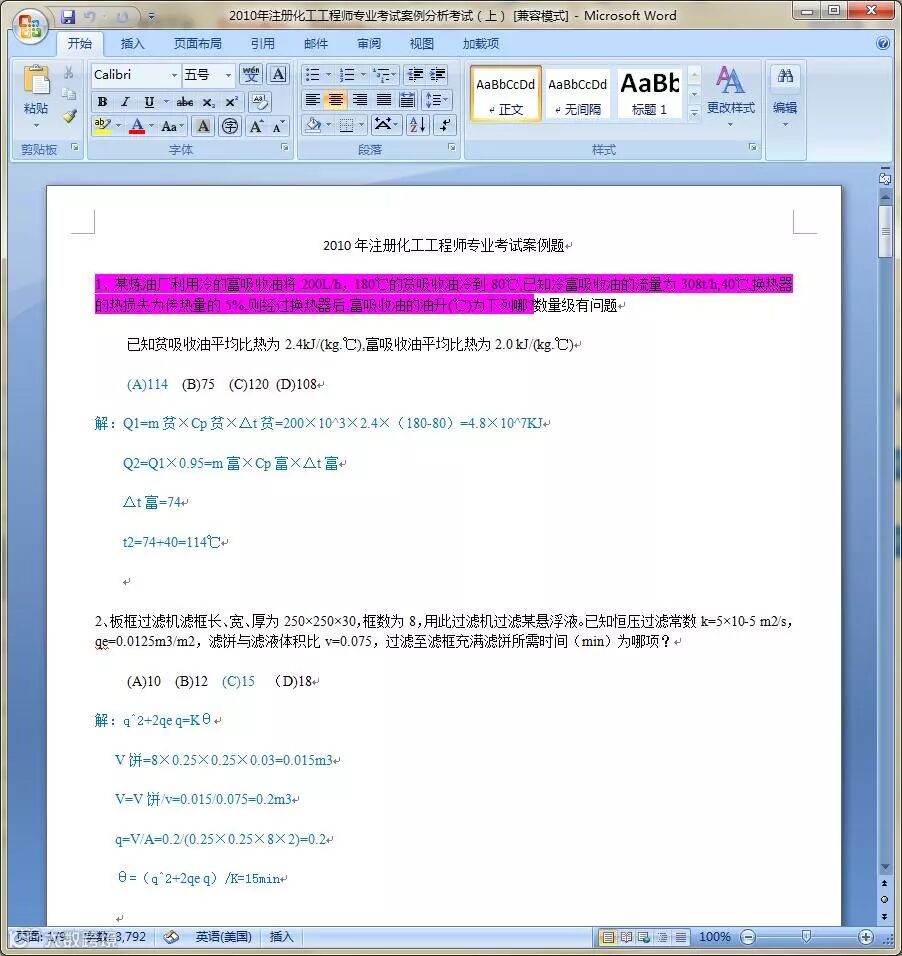Image resolution: width=902 pixels, height=956 pixels.
Task: Open the Font dialog launcher
Action: (285, 148)
